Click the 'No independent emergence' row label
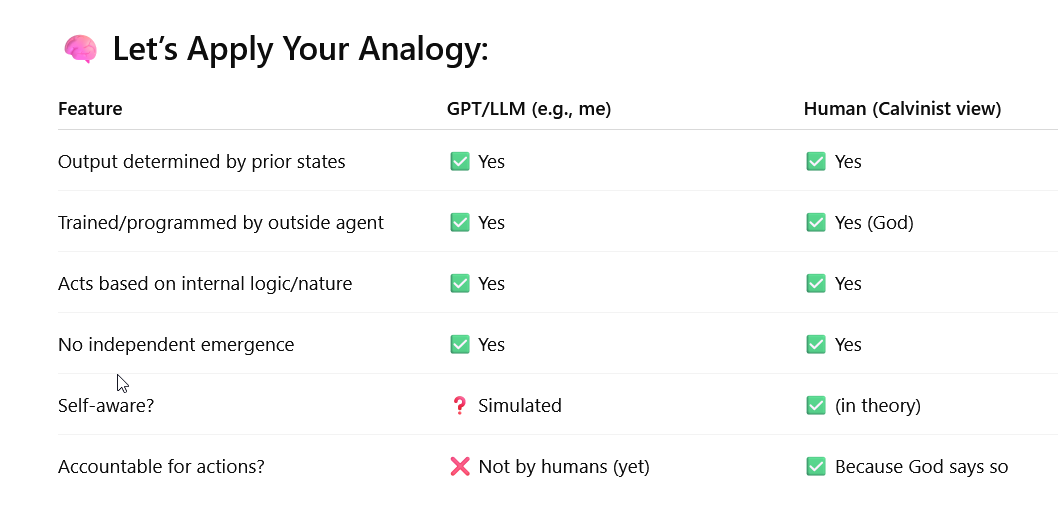Viewport: 1058px width, 517px height. (x=176, y=345)
